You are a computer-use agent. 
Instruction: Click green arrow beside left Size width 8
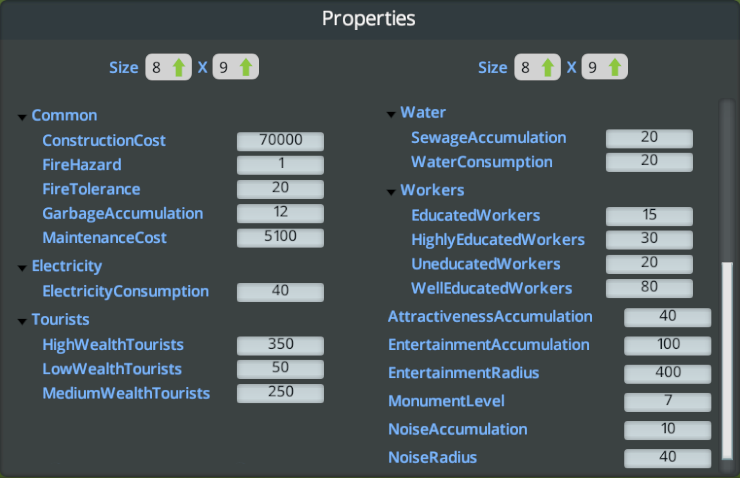(179, 68)
